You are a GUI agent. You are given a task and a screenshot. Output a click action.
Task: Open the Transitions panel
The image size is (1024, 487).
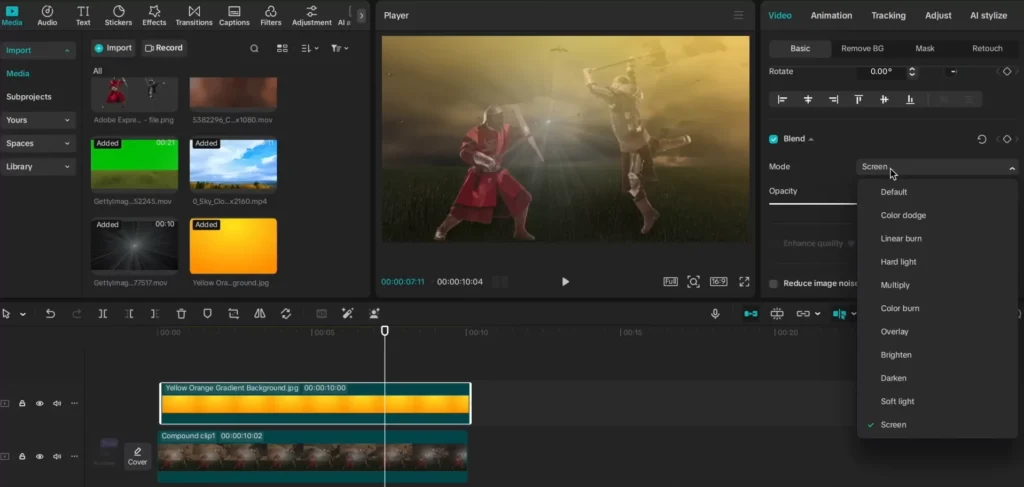pyautogui.click(x=194, y=15)
